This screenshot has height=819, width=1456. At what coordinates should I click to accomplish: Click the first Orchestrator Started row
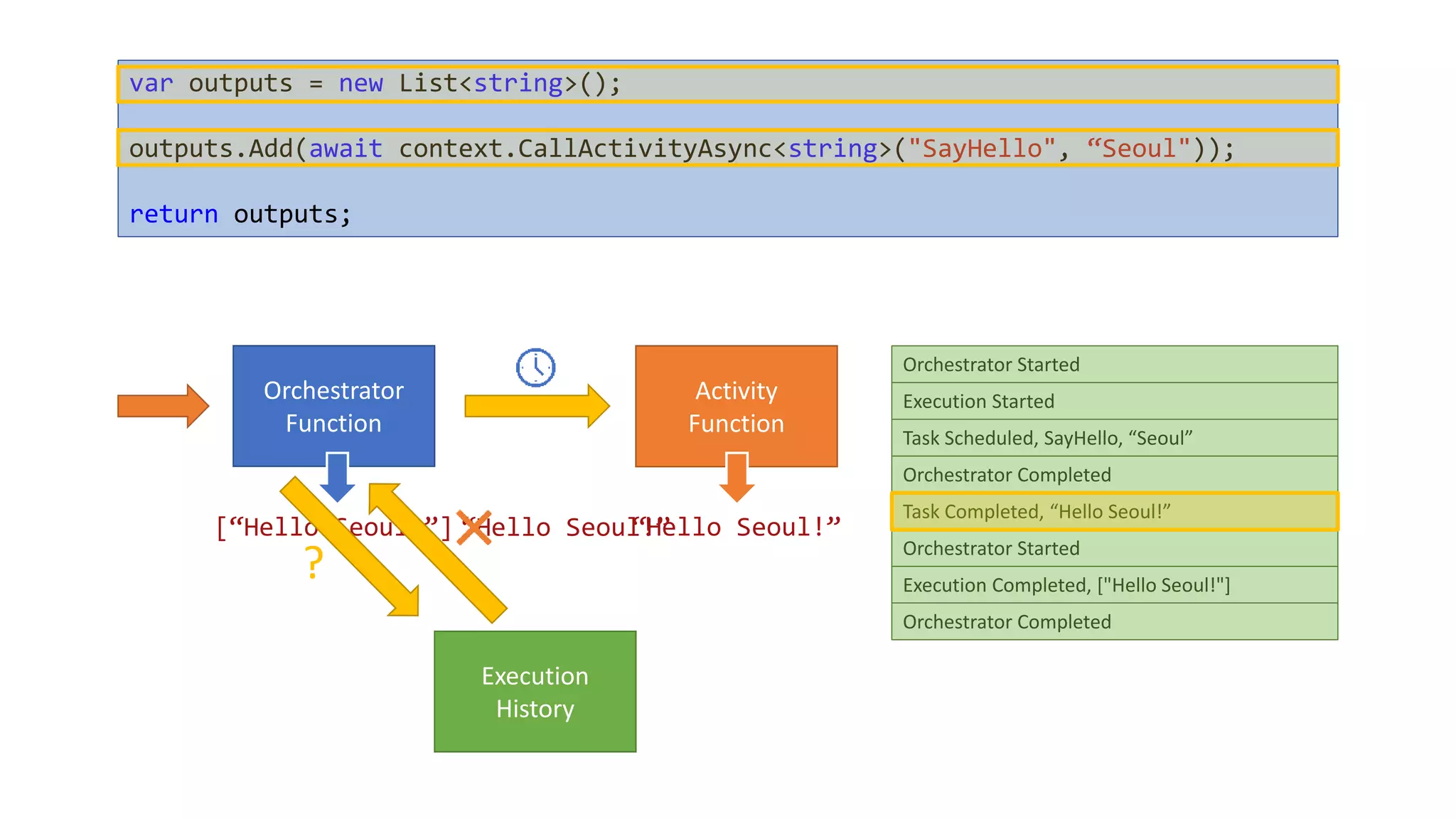tap(1114, 365)
